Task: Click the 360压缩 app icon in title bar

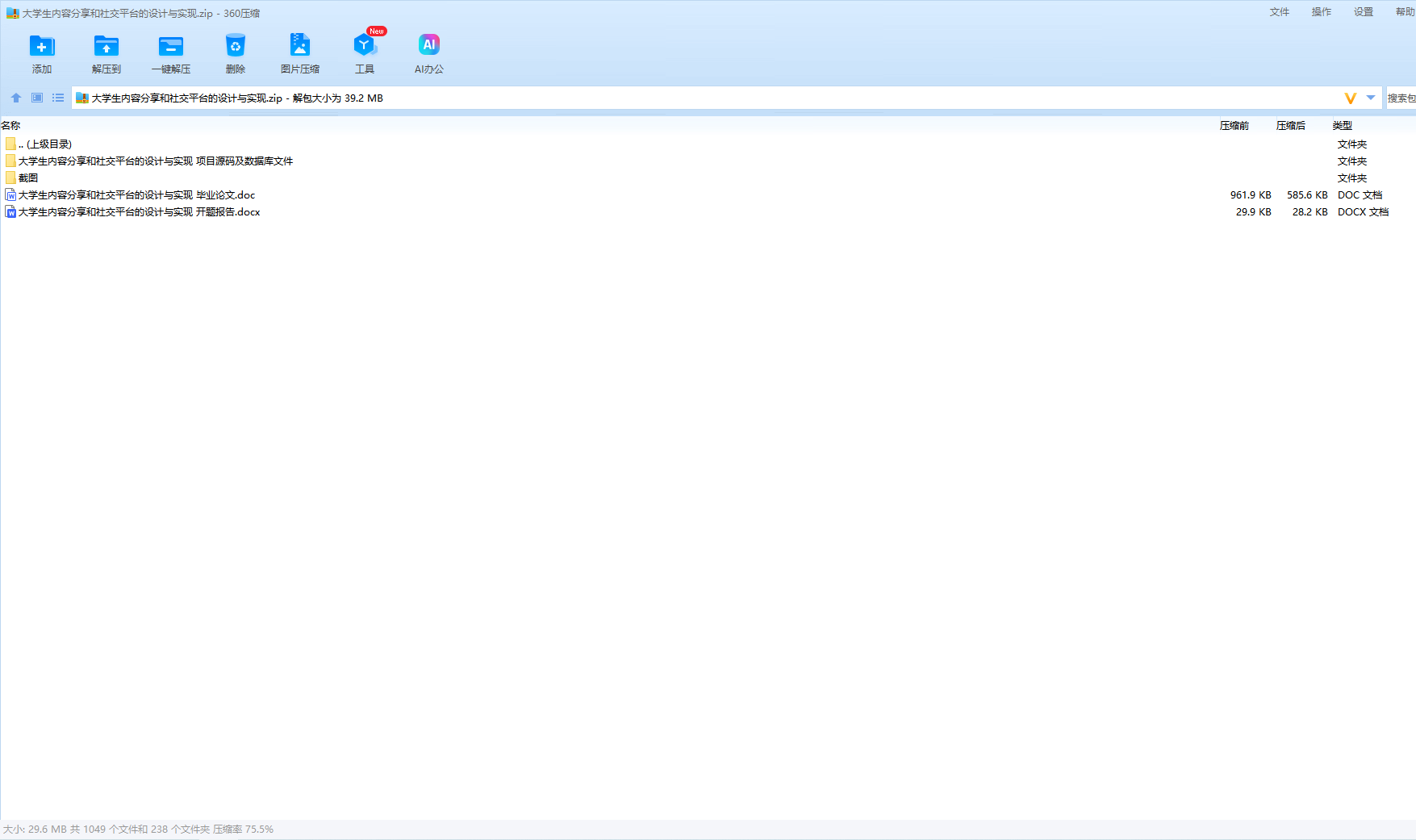Action: point(12,14)
